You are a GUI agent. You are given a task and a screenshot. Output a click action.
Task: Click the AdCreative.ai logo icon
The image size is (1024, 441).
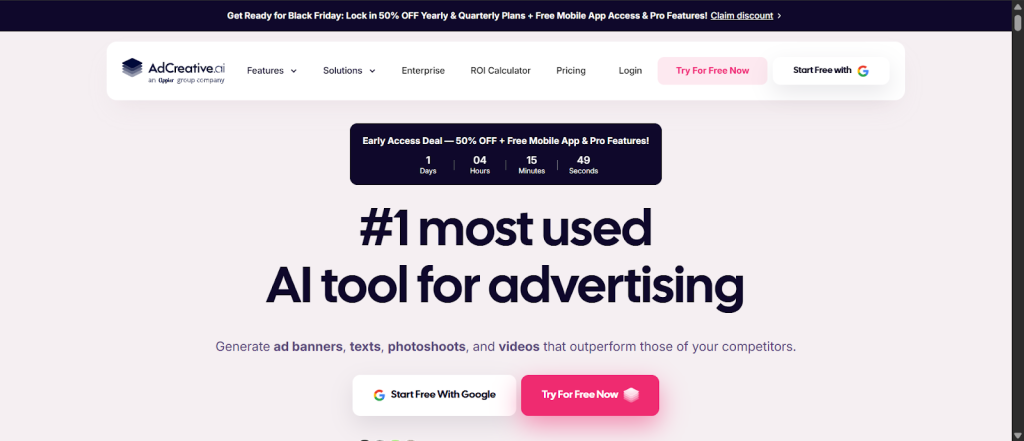coord(132,68)
